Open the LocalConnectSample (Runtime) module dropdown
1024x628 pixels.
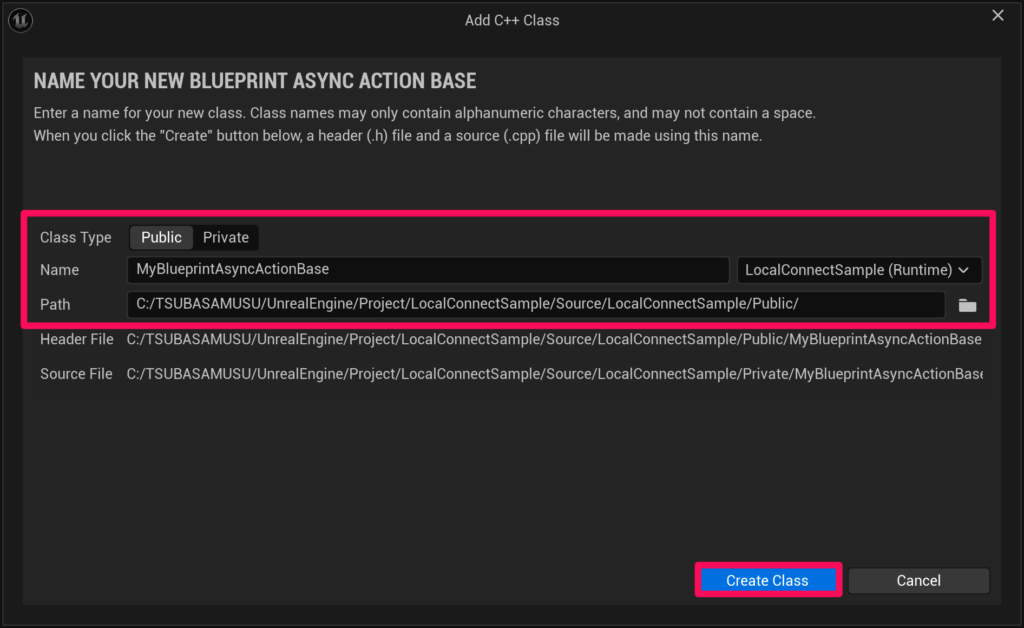(x=857, y=270)
